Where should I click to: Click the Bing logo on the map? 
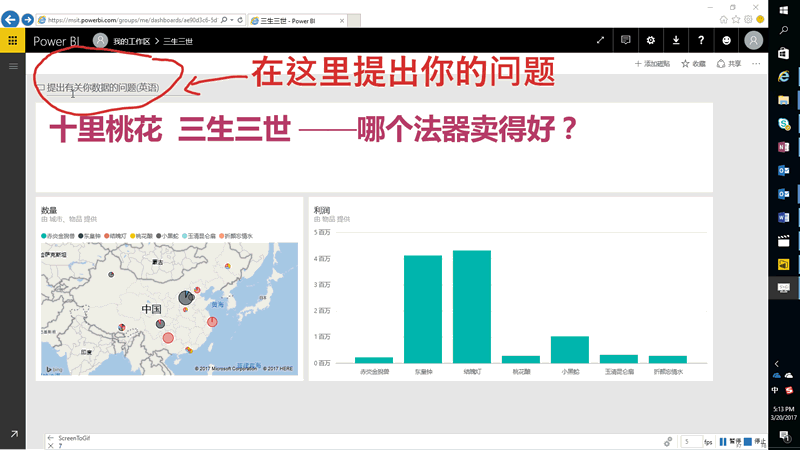[x=54, y=369]
